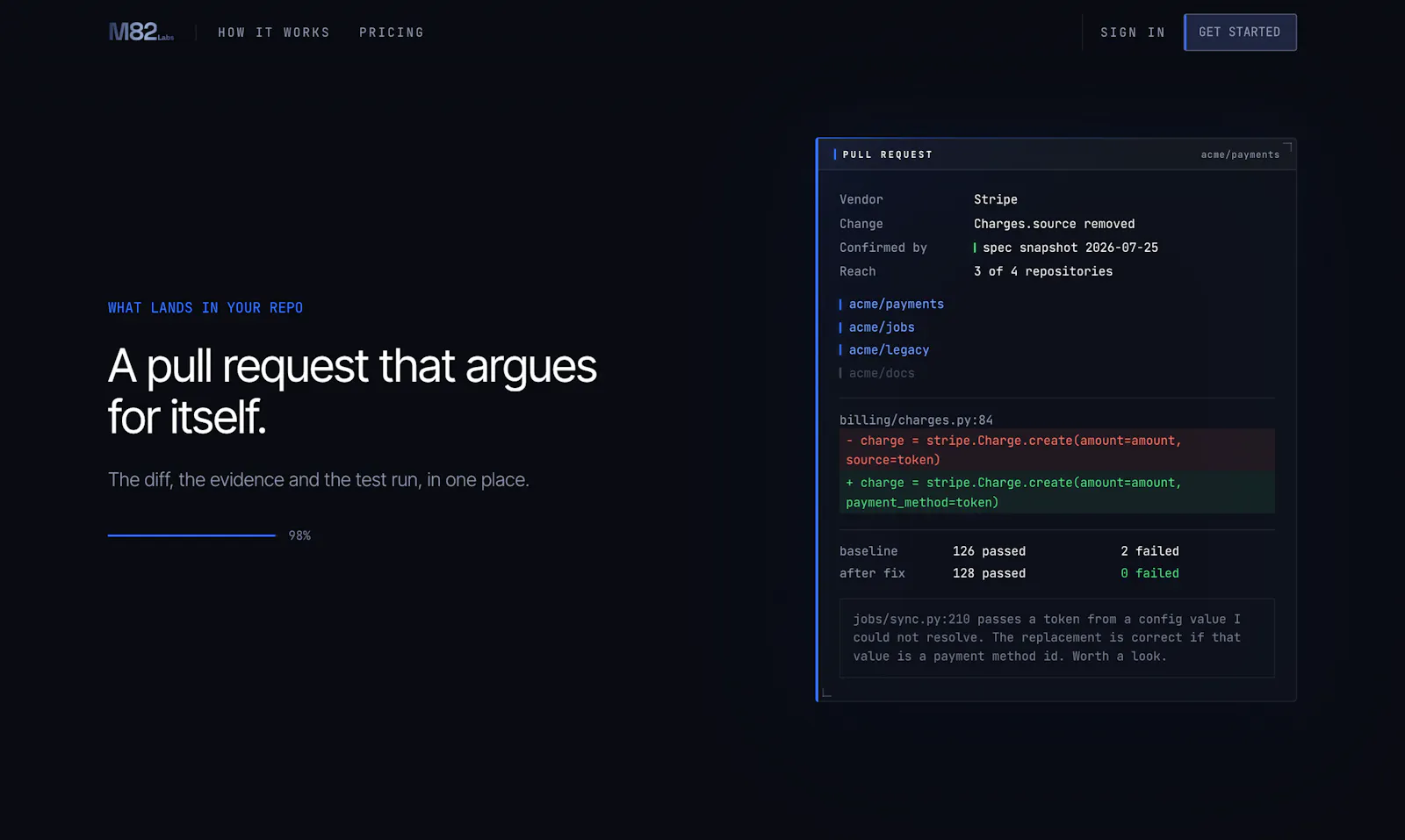
Task: Click '3 of 4 repositories' reach value
Action: point(1043,271)
